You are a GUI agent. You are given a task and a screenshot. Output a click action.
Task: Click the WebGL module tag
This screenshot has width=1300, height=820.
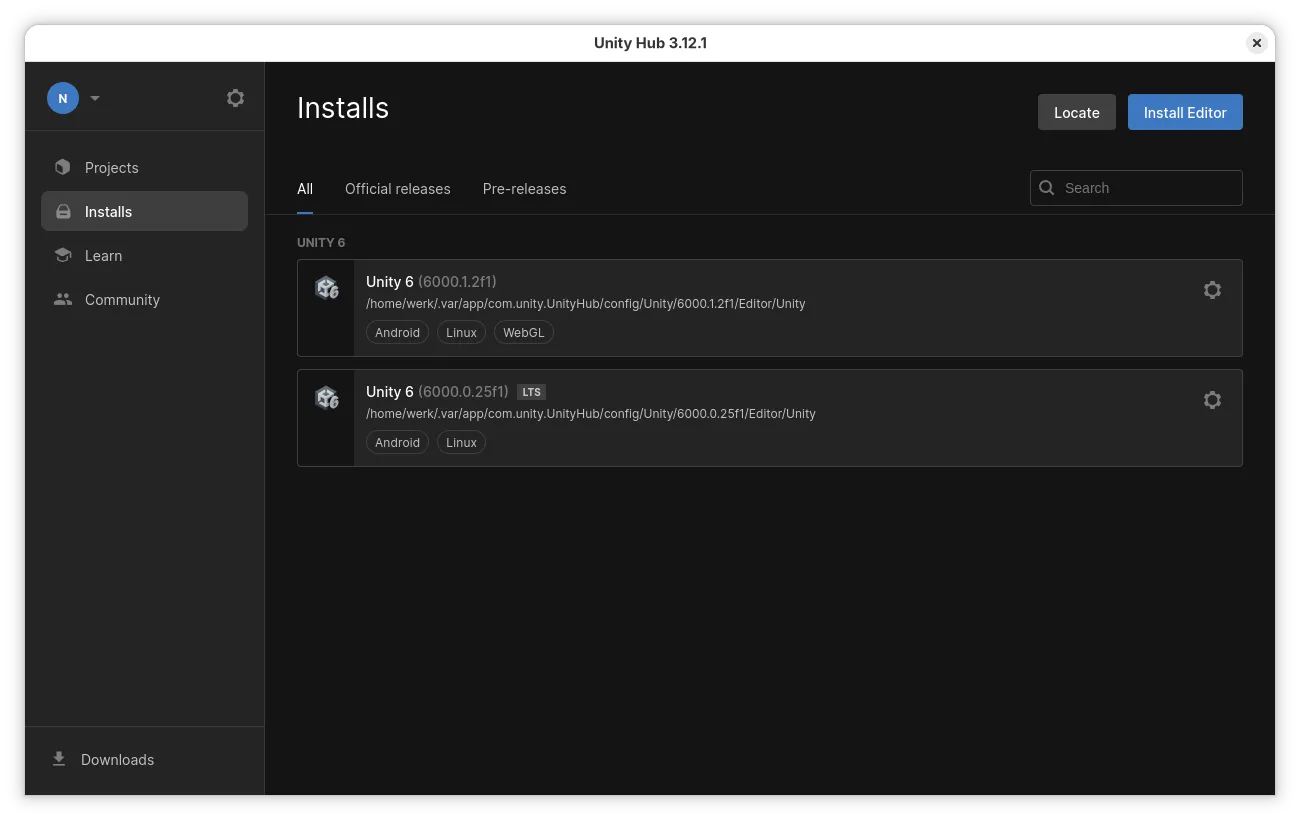[523, 332]
